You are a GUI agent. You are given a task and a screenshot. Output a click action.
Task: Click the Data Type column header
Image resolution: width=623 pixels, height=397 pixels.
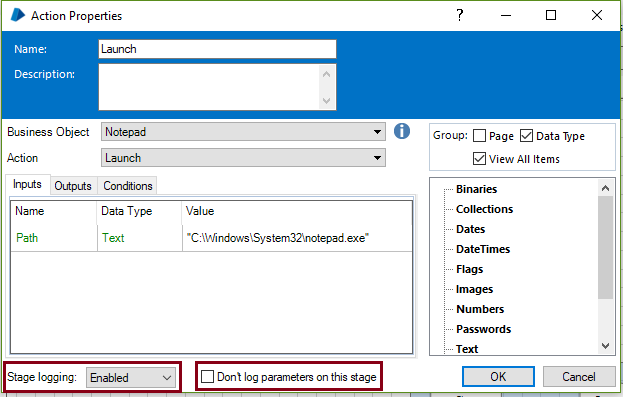click(x=139, y=211)
